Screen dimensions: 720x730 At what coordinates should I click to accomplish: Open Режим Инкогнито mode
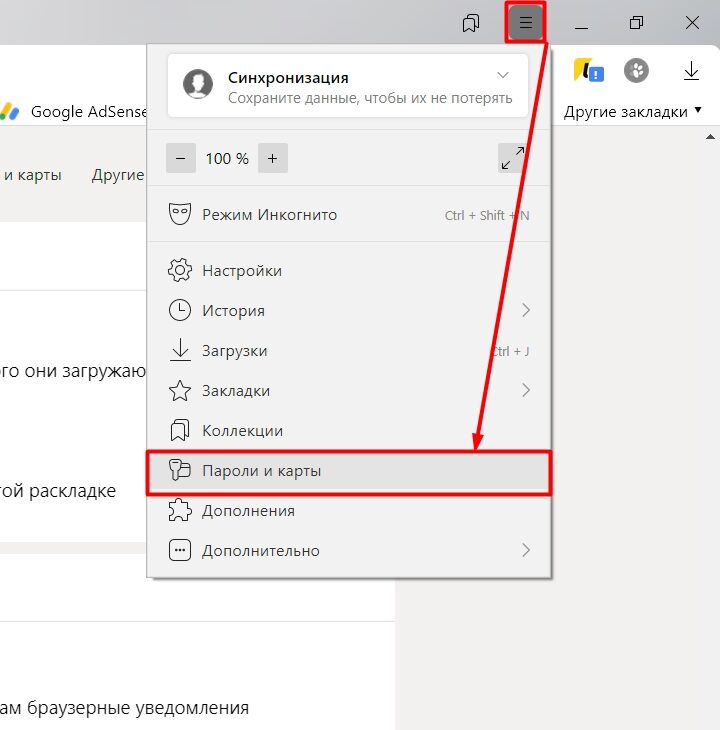pos(269,215)
